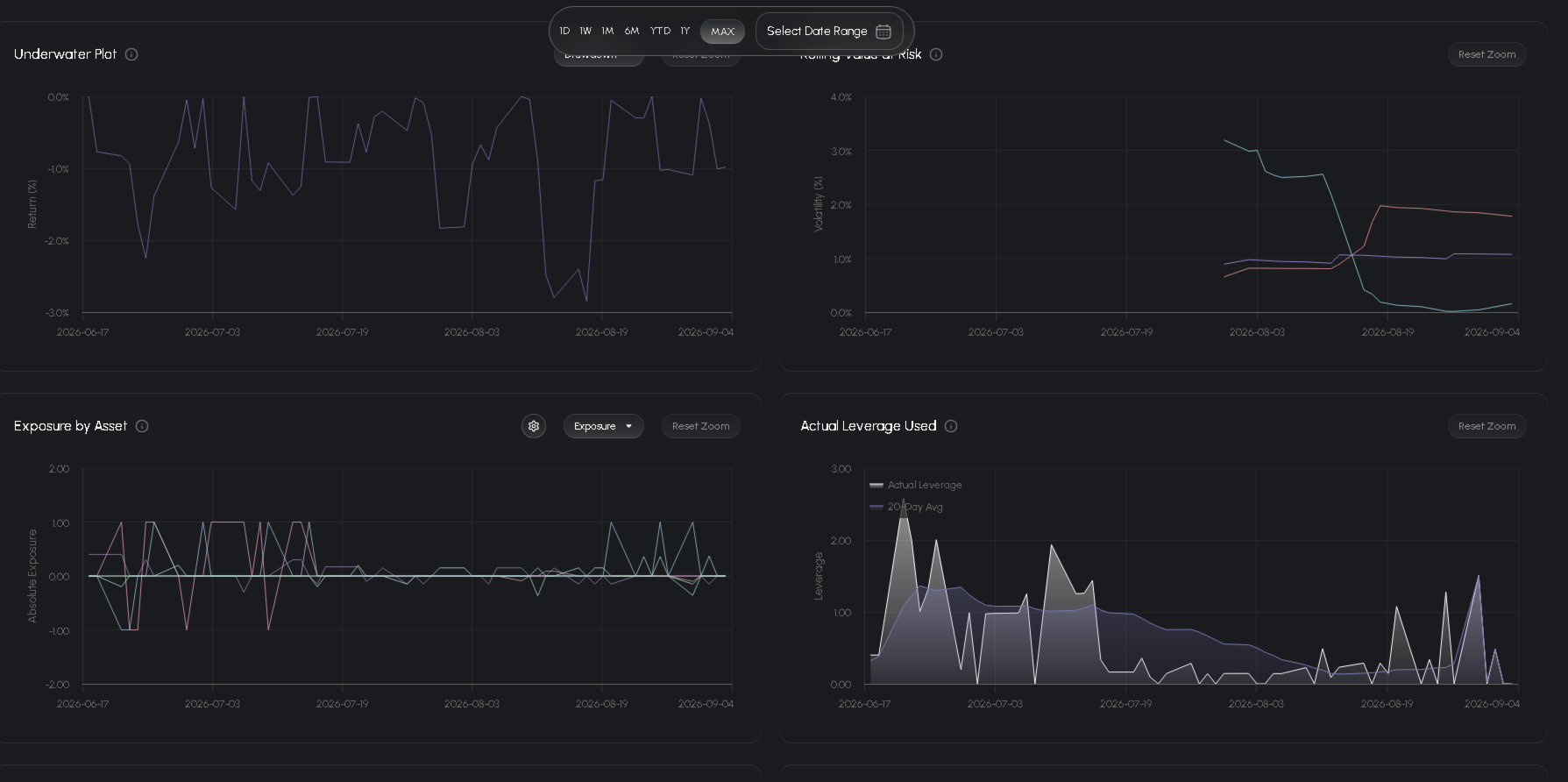Open the Underwater Plot info icon

coord(131,54)
